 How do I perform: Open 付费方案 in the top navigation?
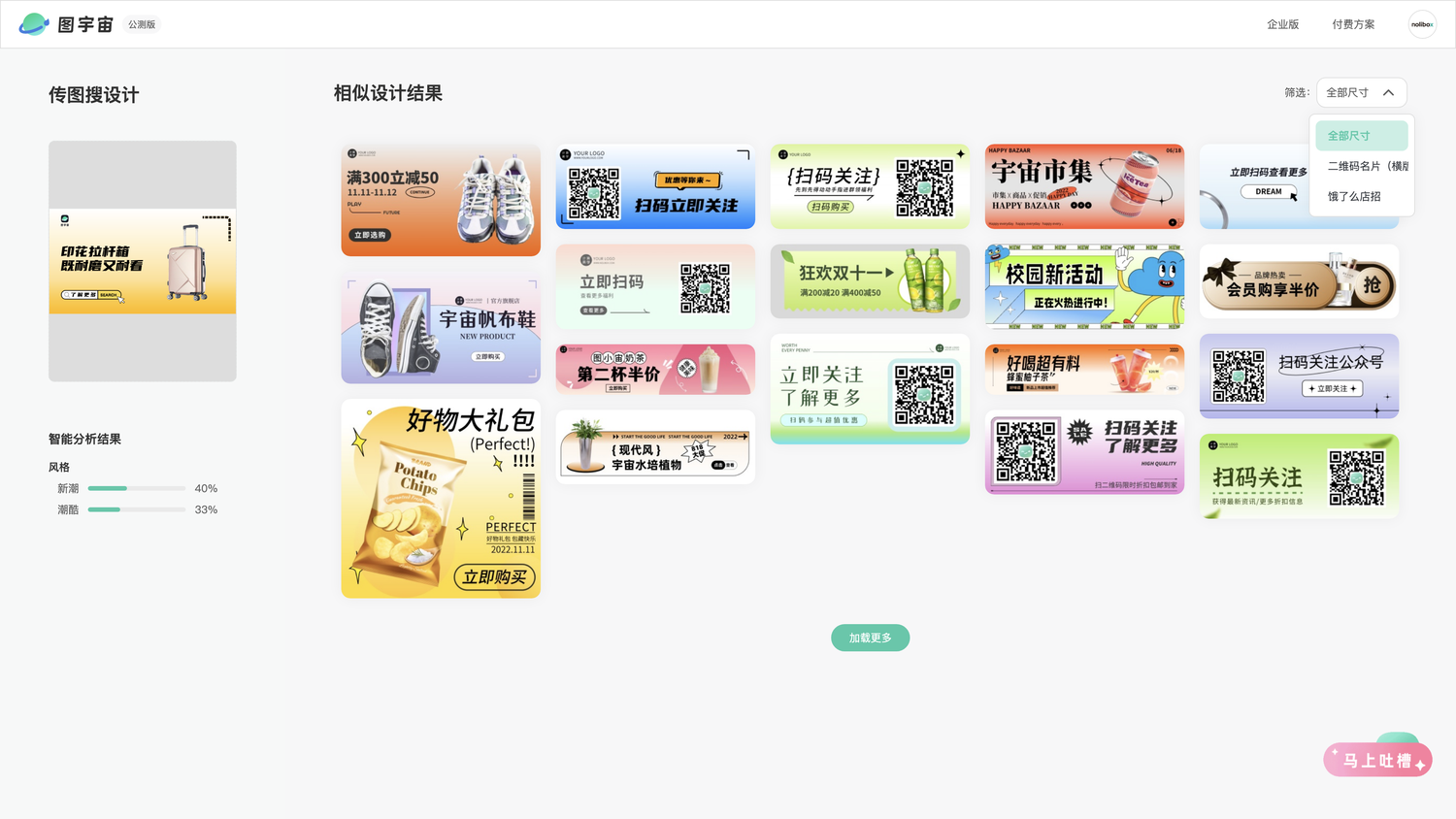[x=1353, y=24]
